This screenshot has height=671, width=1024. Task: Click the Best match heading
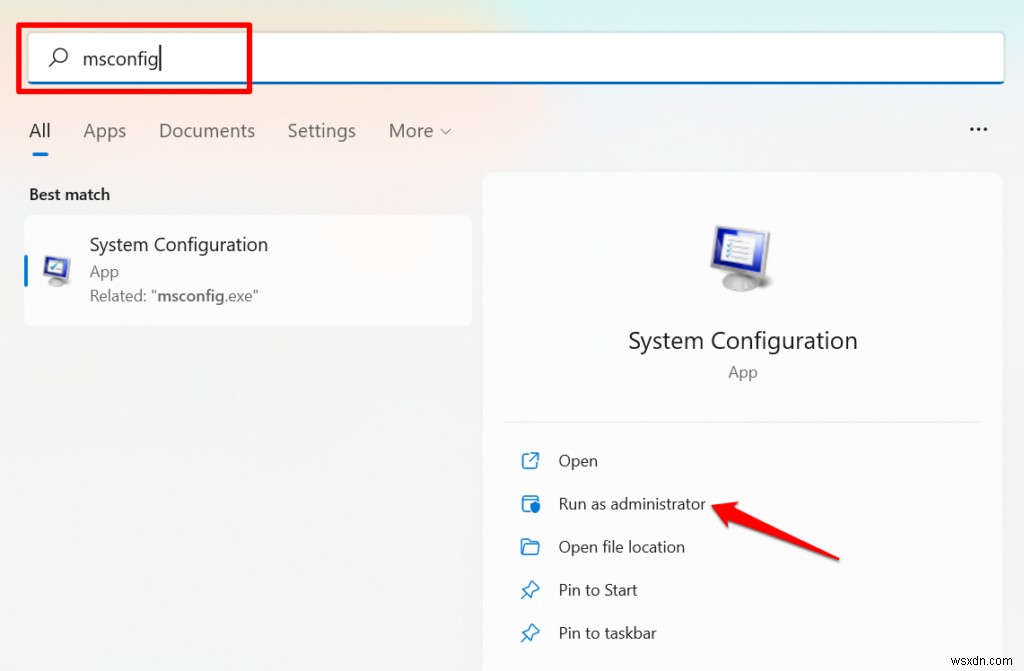point(69,195)
